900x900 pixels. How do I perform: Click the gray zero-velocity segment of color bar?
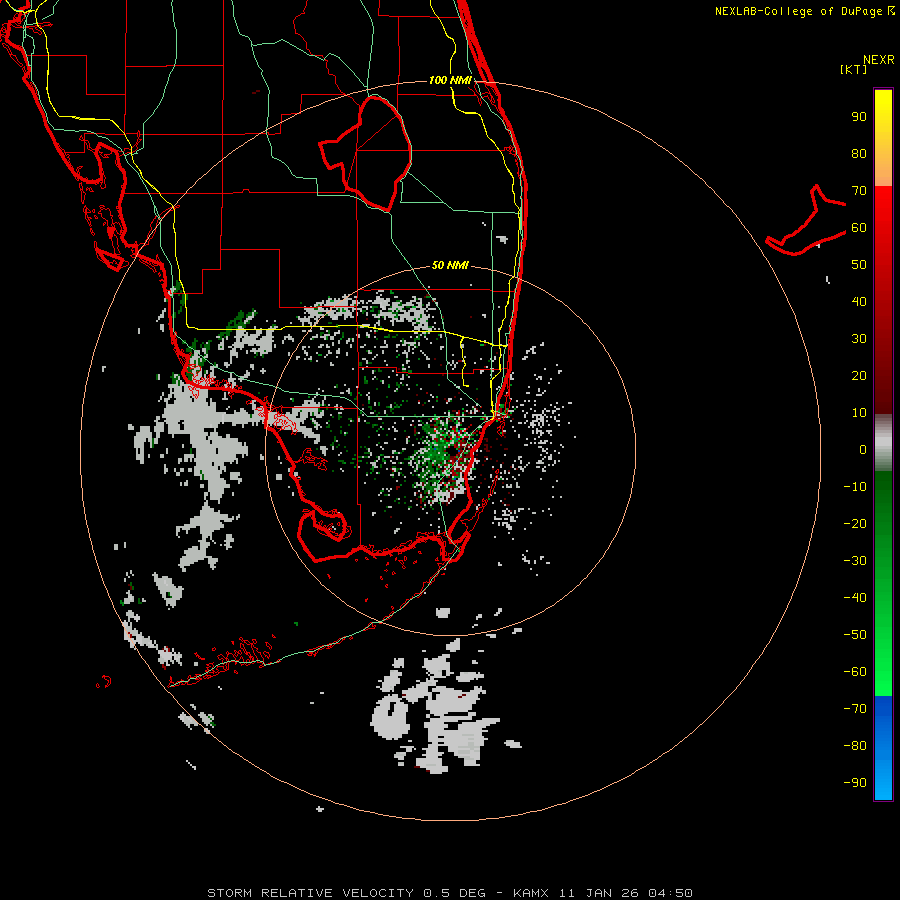pos(883,443)
